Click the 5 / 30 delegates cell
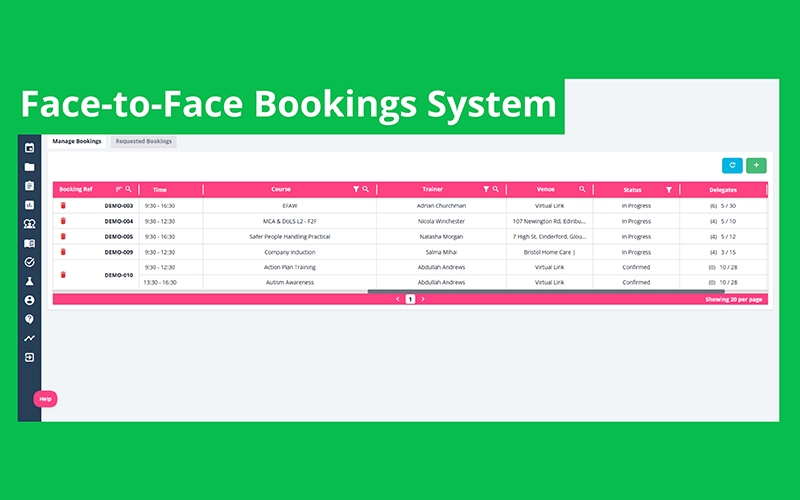Viewport: 800px width, 500px height. (723, 206)
